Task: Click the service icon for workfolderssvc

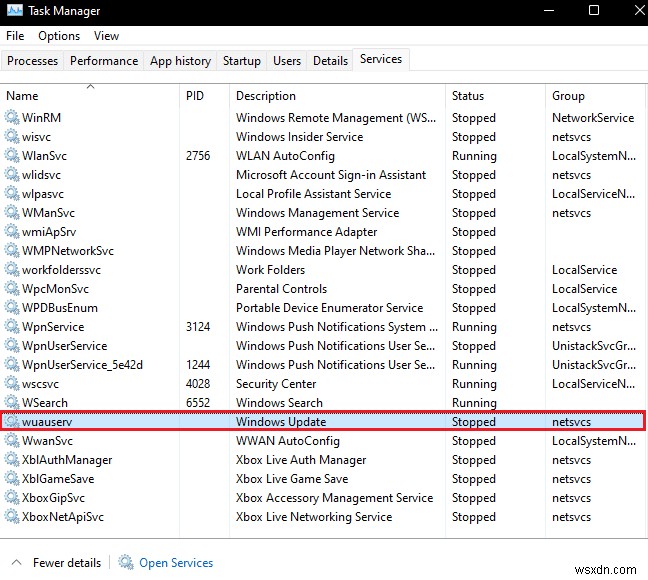Action: click(12, 270)
